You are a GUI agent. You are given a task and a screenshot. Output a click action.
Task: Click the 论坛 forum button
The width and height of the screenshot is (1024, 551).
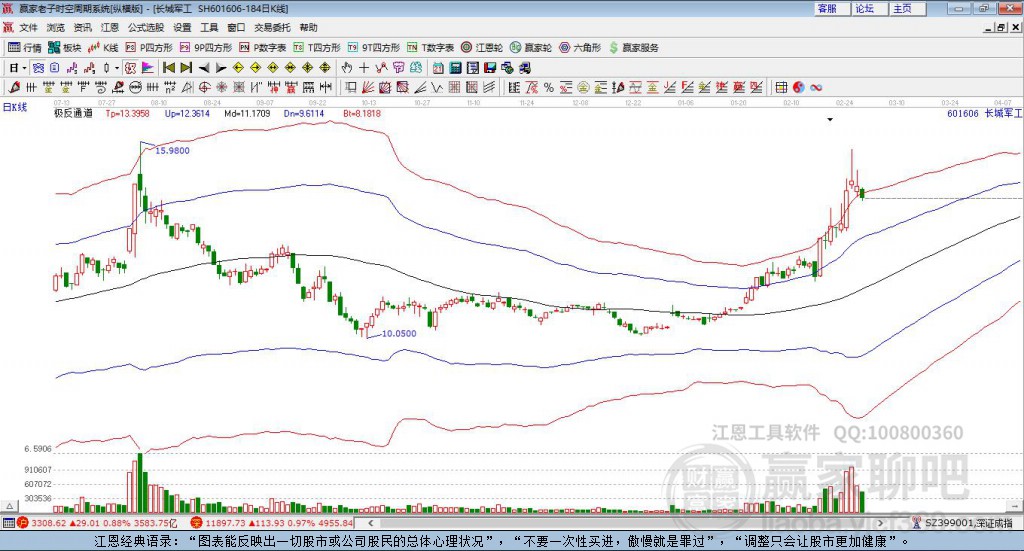click(870, 8)
